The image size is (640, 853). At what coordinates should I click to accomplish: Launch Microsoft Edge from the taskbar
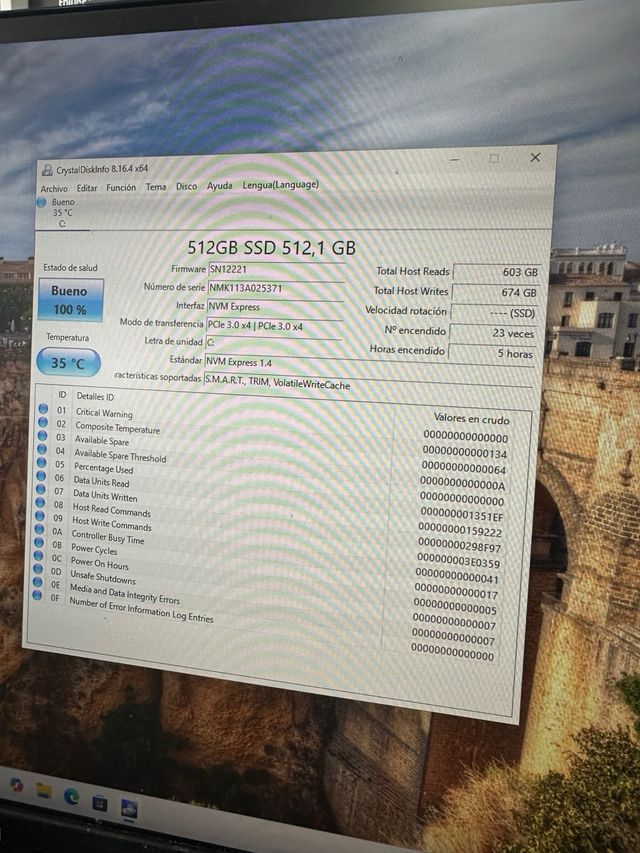[x=71, y=796]
